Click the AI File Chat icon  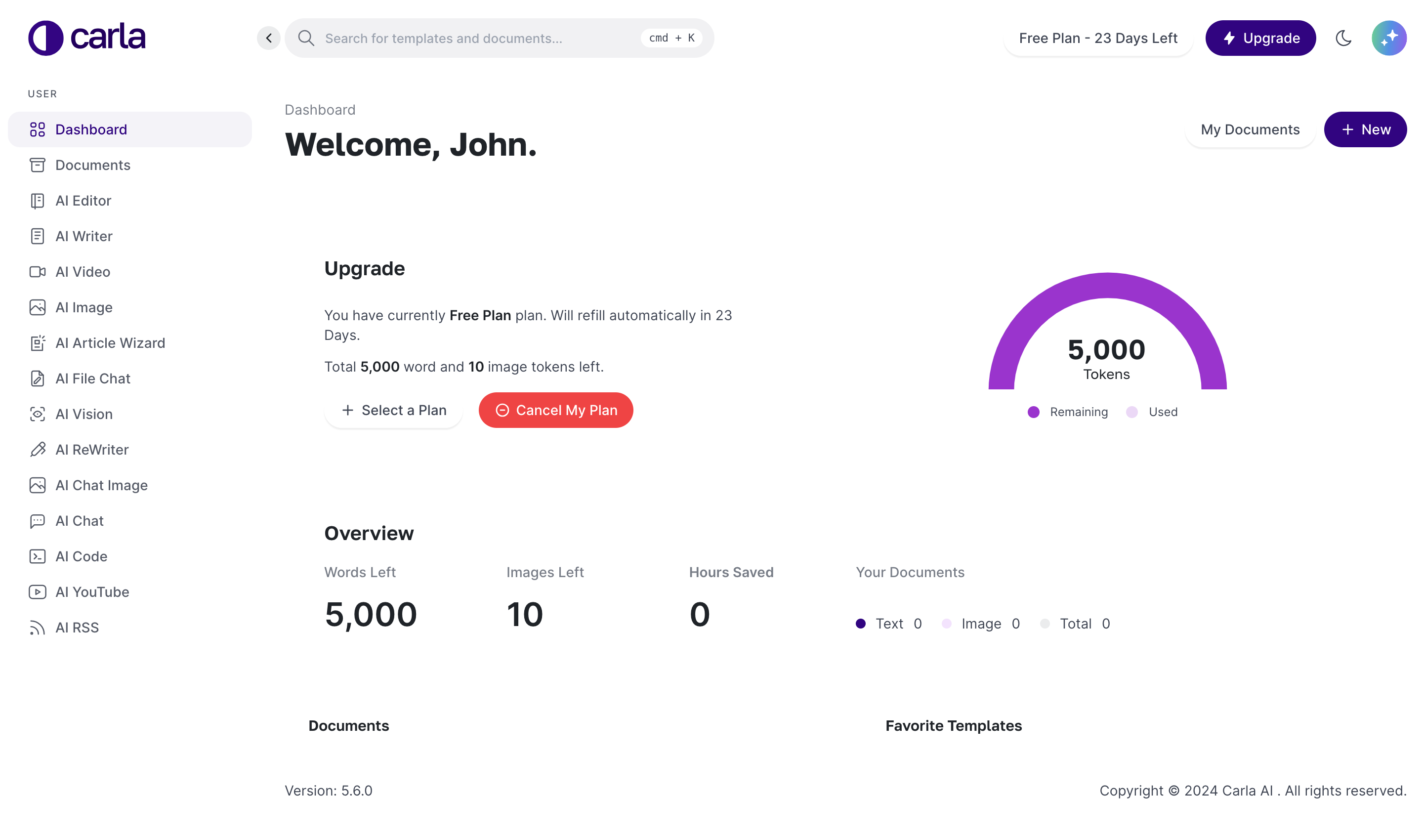tap(38, 378)
